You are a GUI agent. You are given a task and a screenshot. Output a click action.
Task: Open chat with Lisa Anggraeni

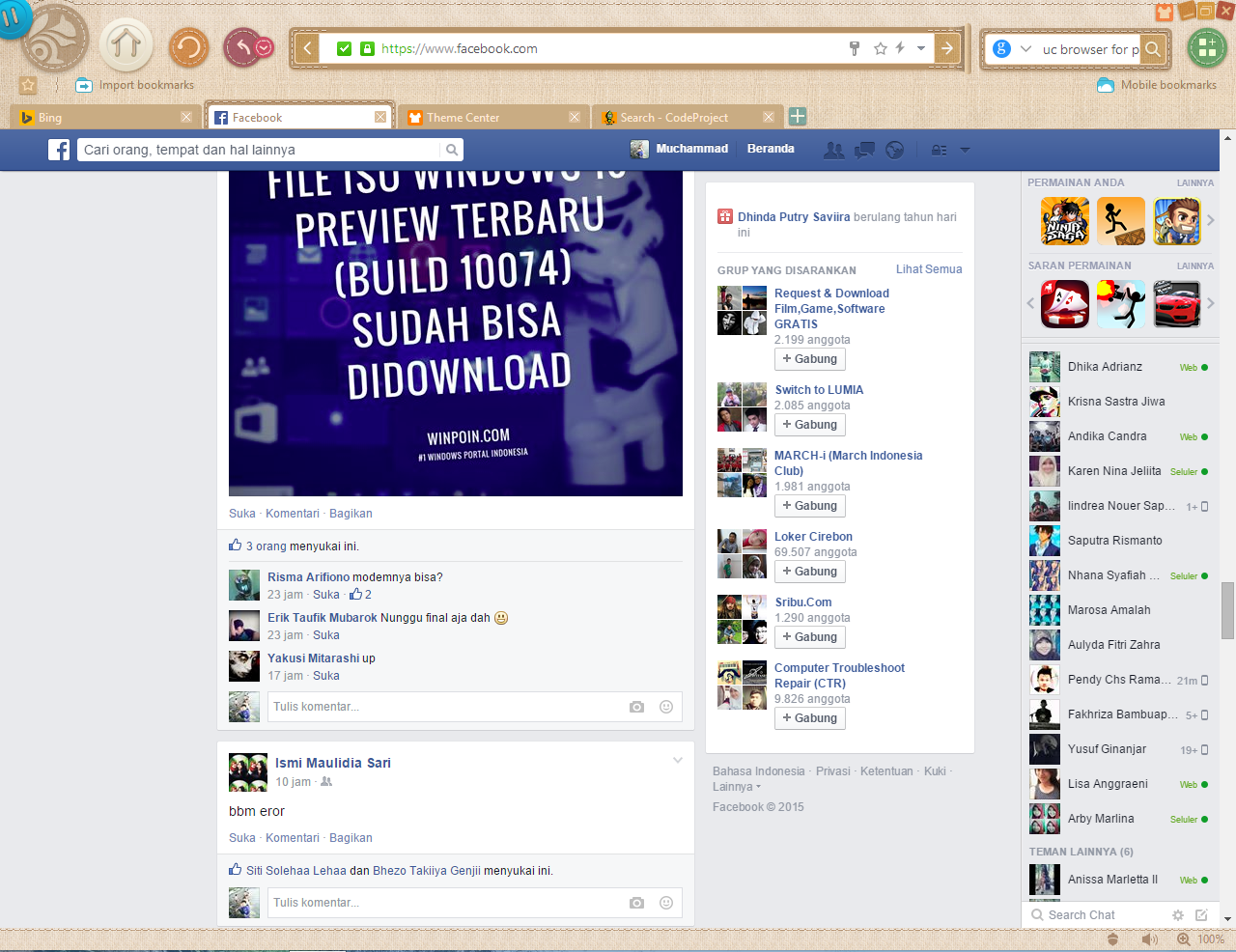pos(1118,784)
